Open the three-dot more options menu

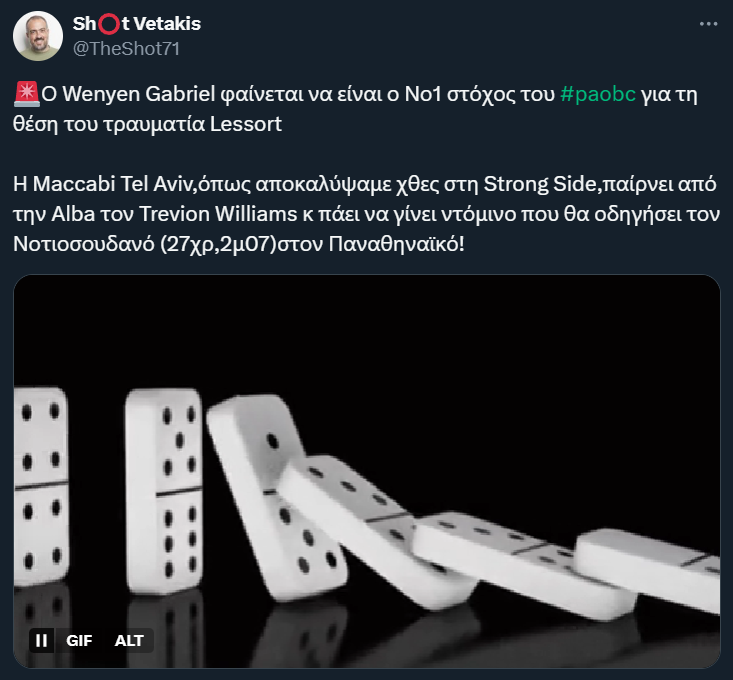click(708, 24)
